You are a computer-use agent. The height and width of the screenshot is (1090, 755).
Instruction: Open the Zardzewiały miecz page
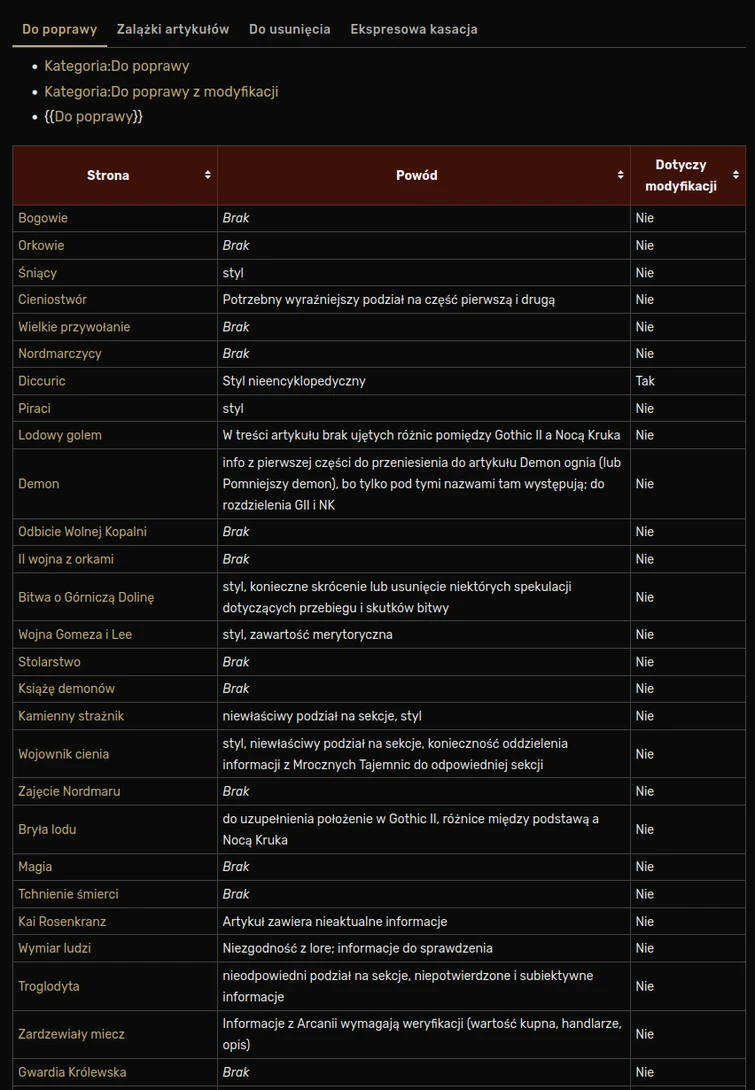pyautogui.click(x=71, y=1034)
